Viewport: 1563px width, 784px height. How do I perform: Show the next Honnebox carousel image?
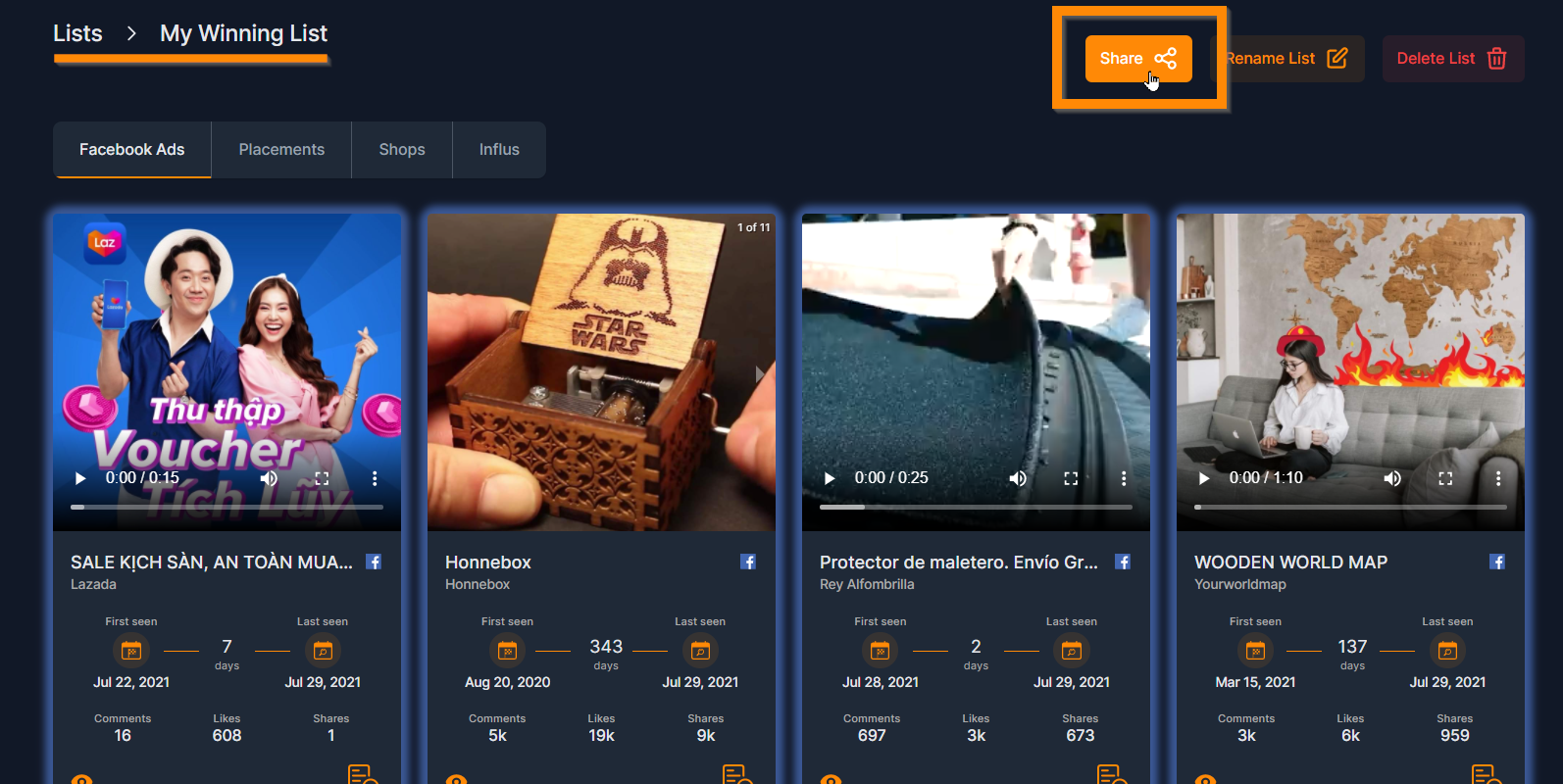(760, 373)
